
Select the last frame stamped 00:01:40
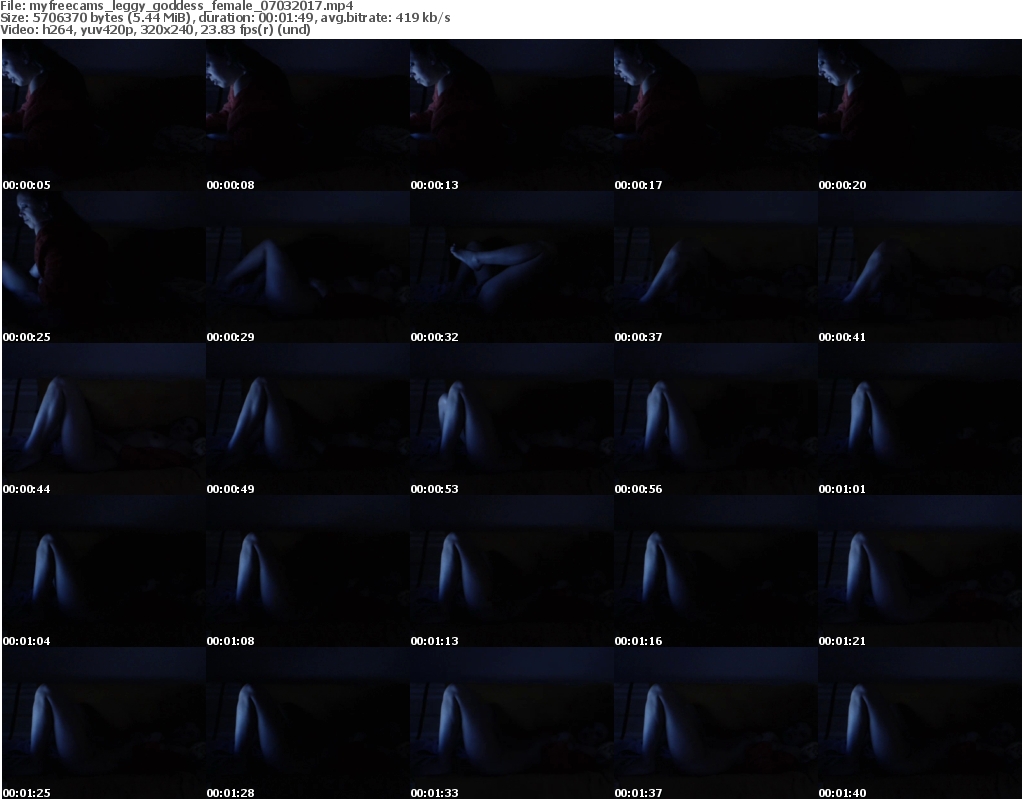click(x=920, y=723)
